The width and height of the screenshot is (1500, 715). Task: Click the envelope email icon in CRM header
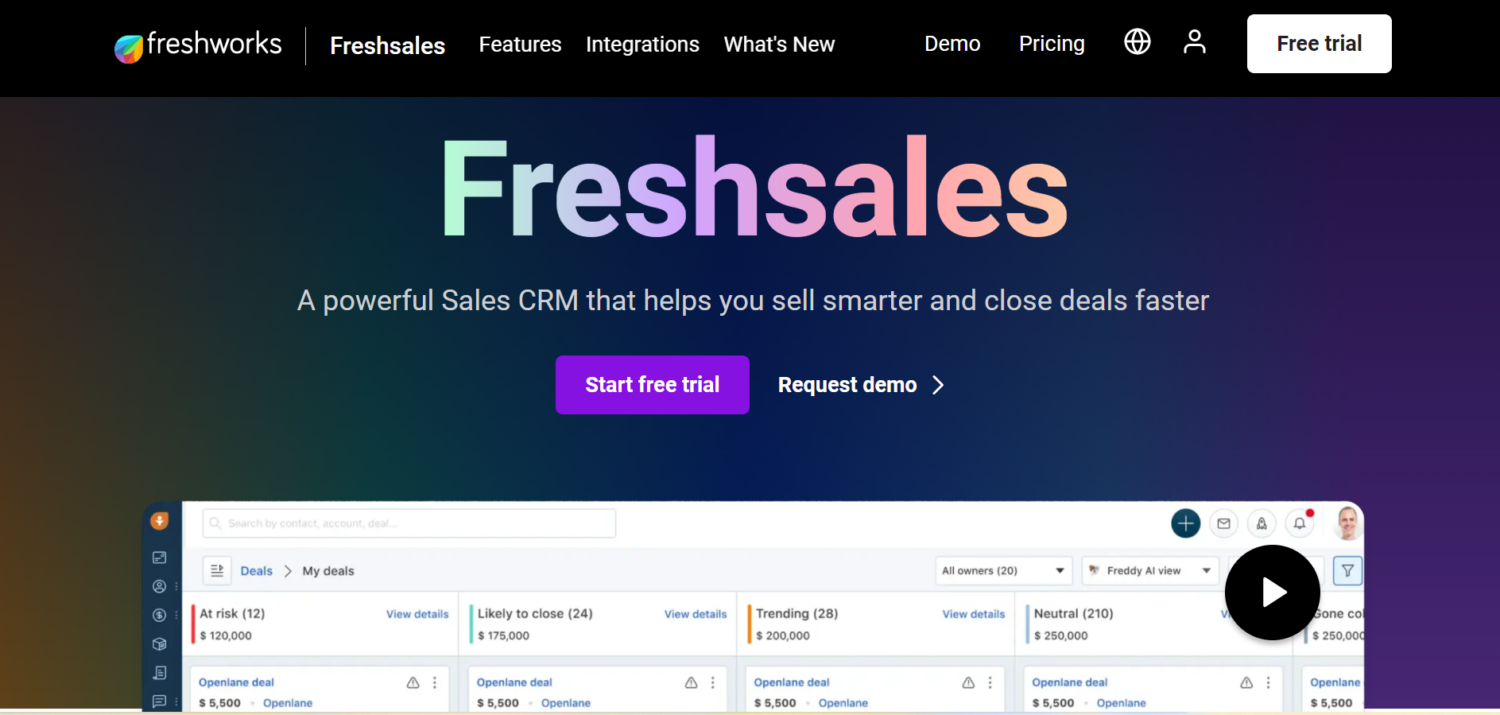coord(1224,523)
